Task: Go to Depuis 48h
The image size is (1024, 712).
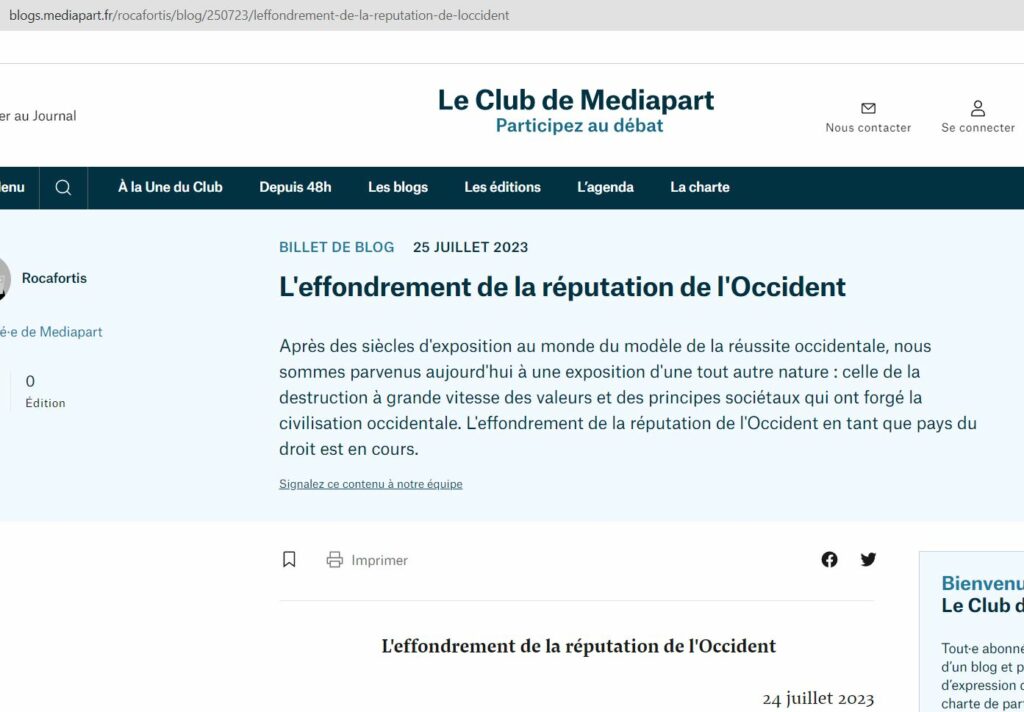Action: pos(295,187)
